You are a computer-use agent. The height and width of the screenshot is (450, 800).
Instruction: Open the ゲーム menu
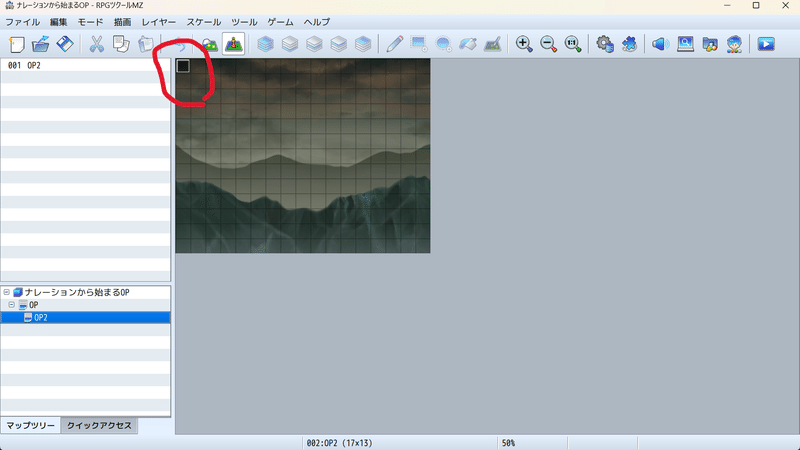coord(281,22)
